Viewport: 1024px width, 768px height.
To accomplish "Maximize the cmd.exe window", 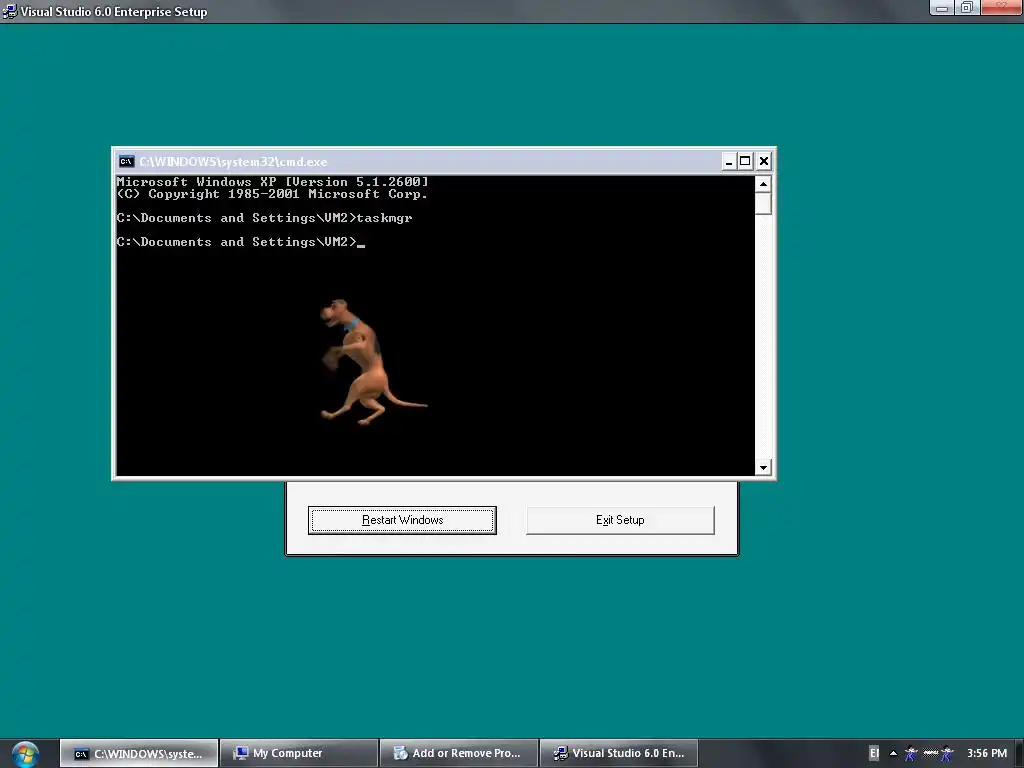I will coord(745,161).
